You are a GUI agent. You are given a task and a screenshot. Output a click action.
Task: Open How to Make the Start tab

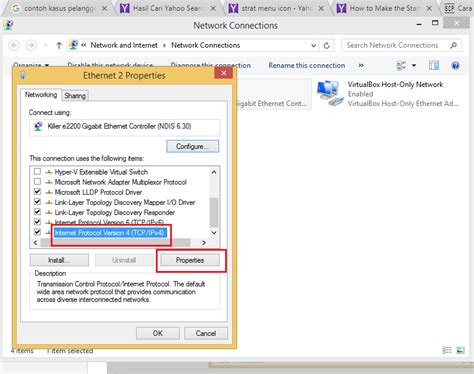(385, 8)
